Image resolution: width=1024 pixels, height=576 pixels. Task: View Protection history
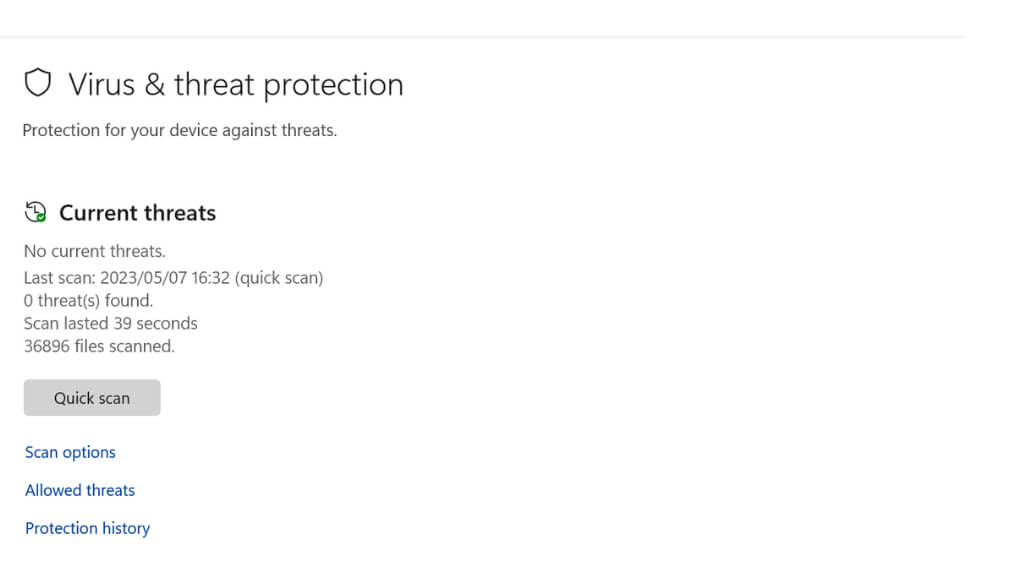click(87, 528)
